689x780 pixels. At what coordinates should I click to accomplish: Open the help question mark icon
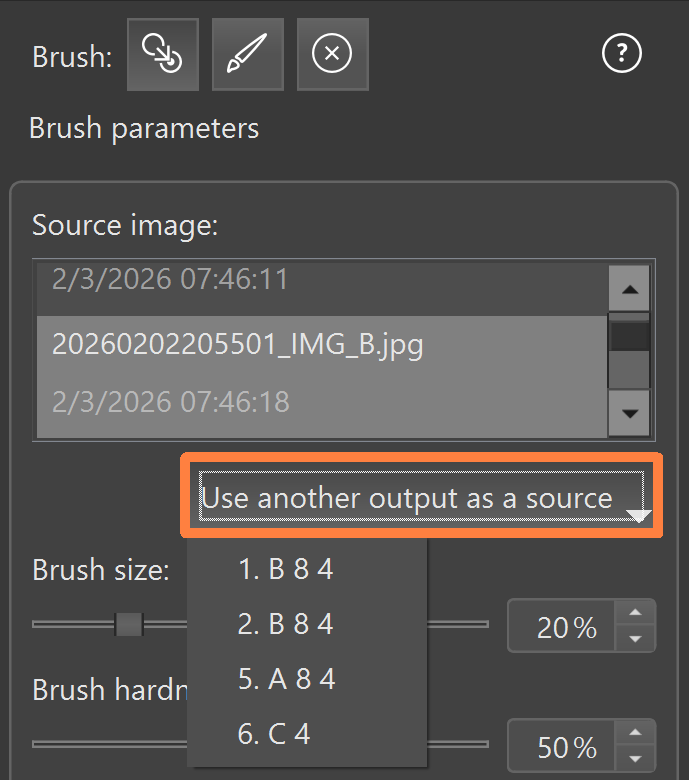pyautogui.click(x=621, y=54)
